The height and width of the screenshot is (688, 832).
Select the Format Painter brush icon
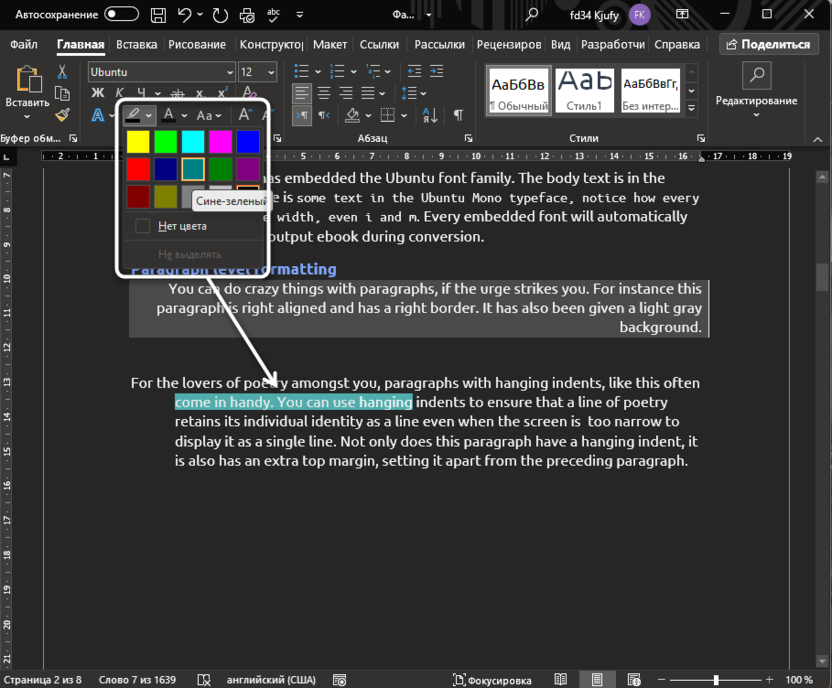click(x=61, y=113)
